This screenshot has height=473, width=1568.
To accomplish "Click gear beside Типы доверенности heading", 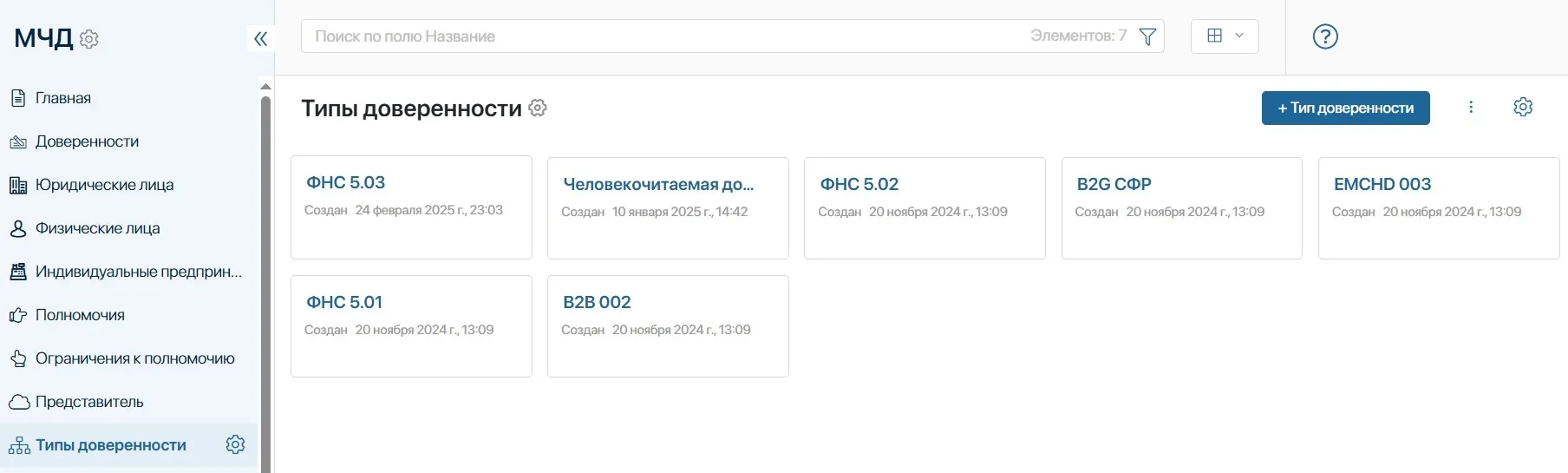I will (x=538, y=108).
